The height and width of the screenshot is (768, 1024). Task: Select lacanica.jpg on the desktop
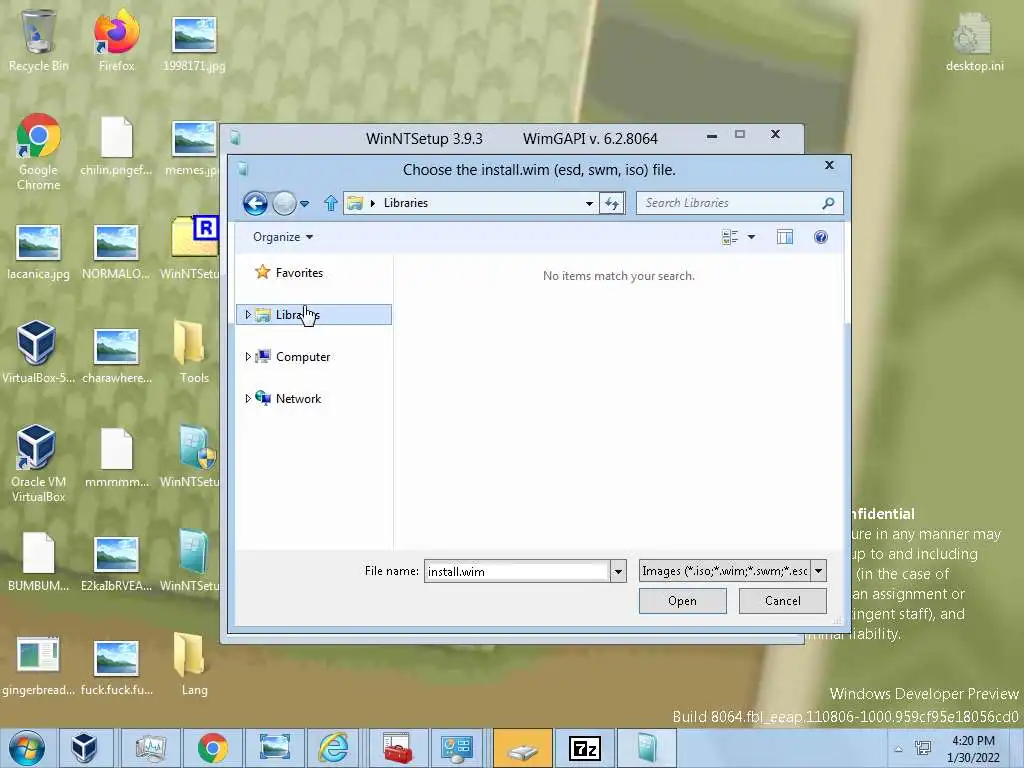[x=38, y=252]
